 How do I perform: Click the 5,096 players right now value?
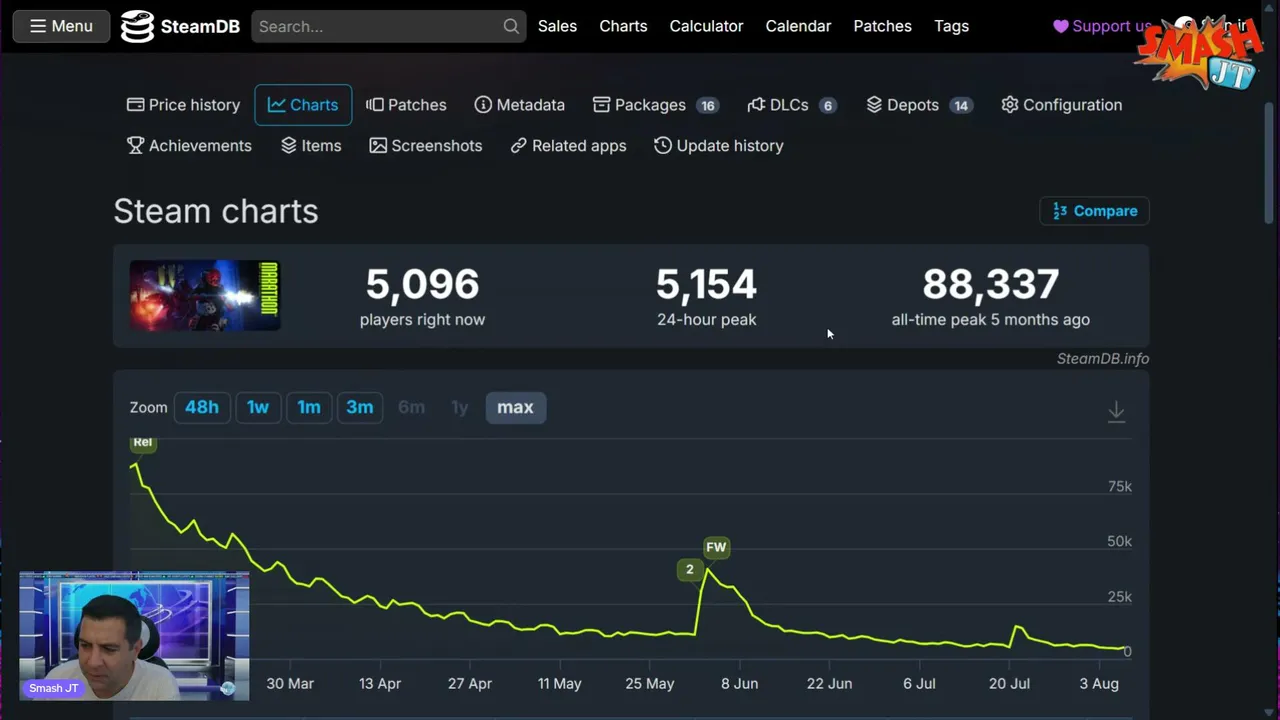click(x=422, y=284)
